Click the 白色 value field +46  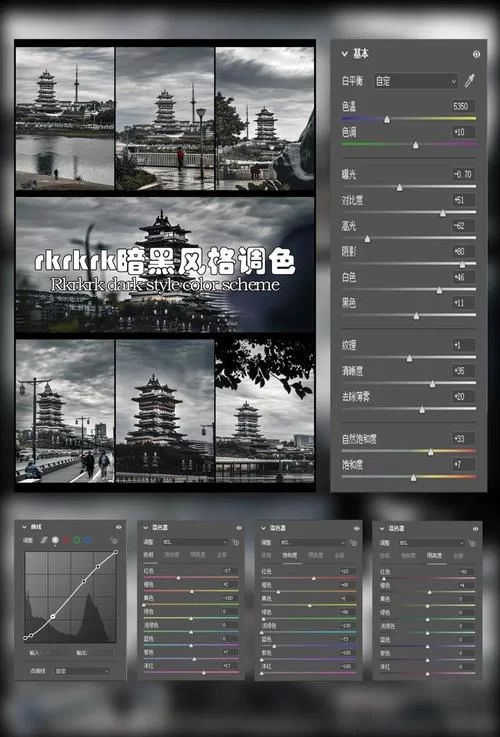[x=463, y=277]
